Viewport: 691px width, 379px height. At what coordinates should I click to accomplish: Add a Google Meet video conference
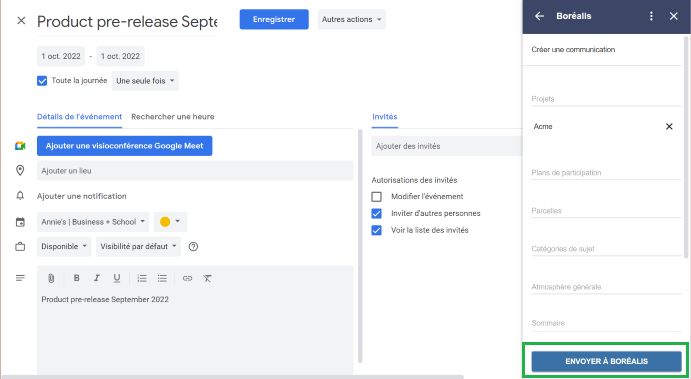(125, 146)
